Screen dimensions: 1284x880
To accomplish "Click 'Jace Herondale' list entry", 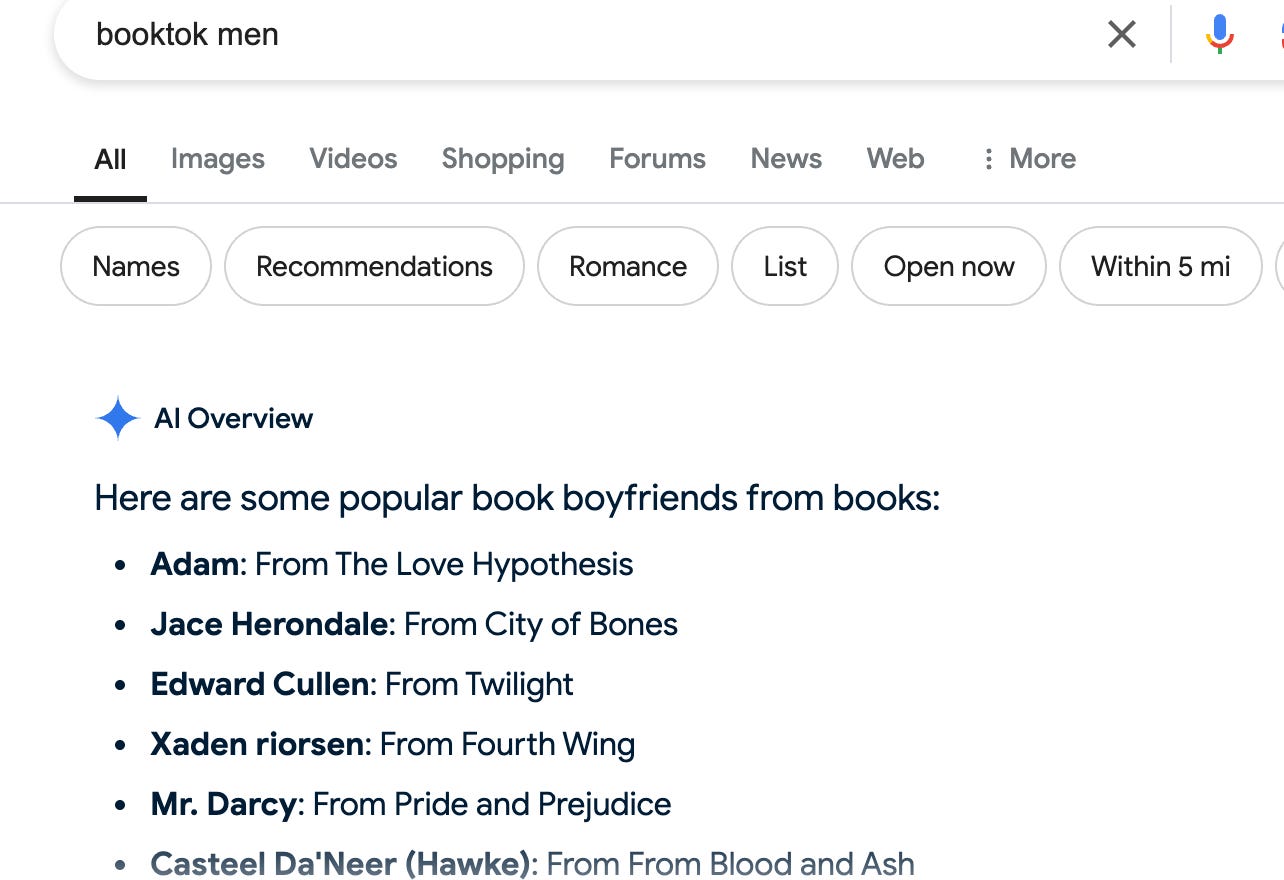I will pyautogui.click(x=269, y=624).
